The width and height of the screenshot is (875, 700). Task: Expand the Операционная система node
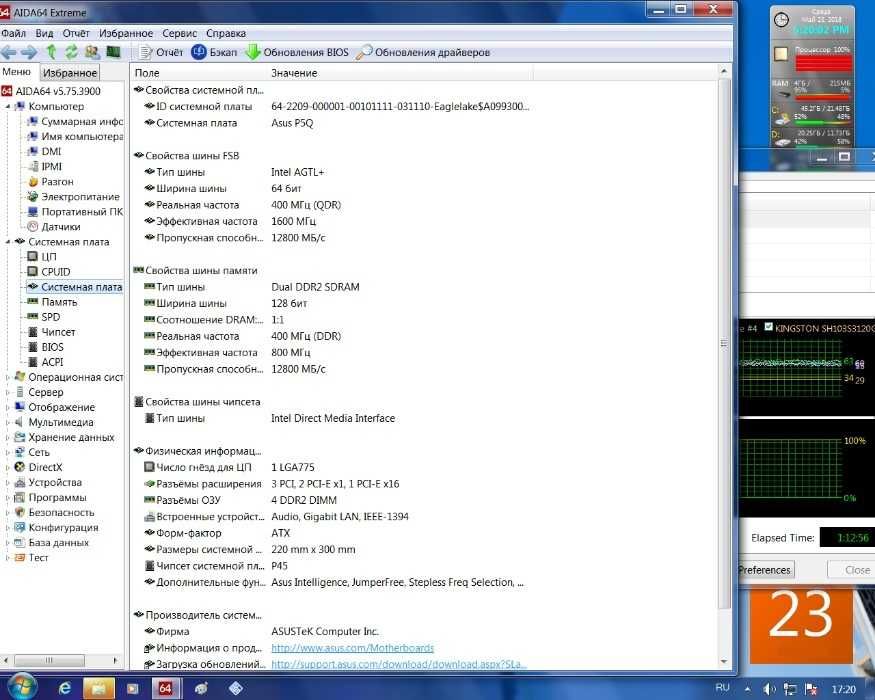[8, 378]
